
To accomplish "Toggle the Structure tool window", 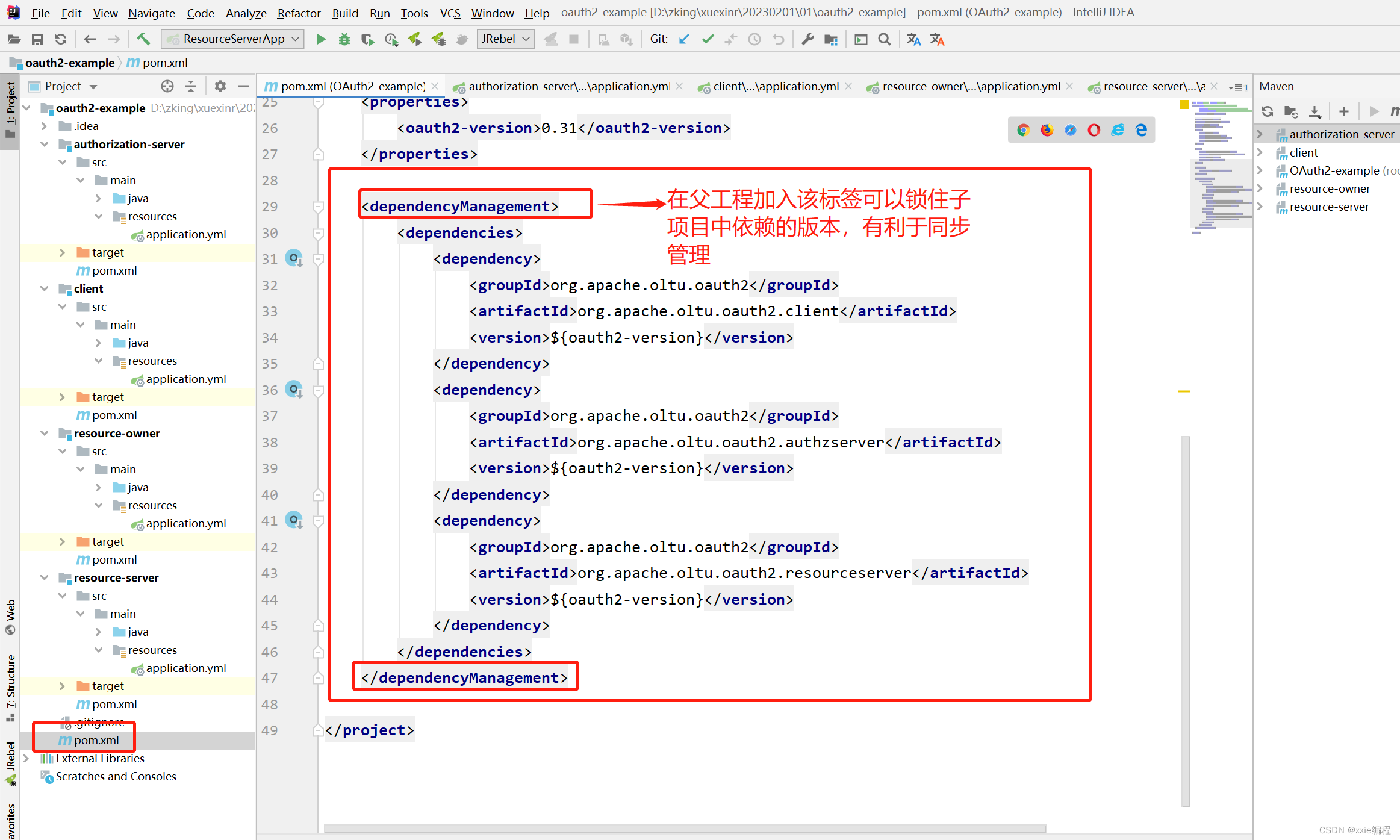I will coord(10,688).
